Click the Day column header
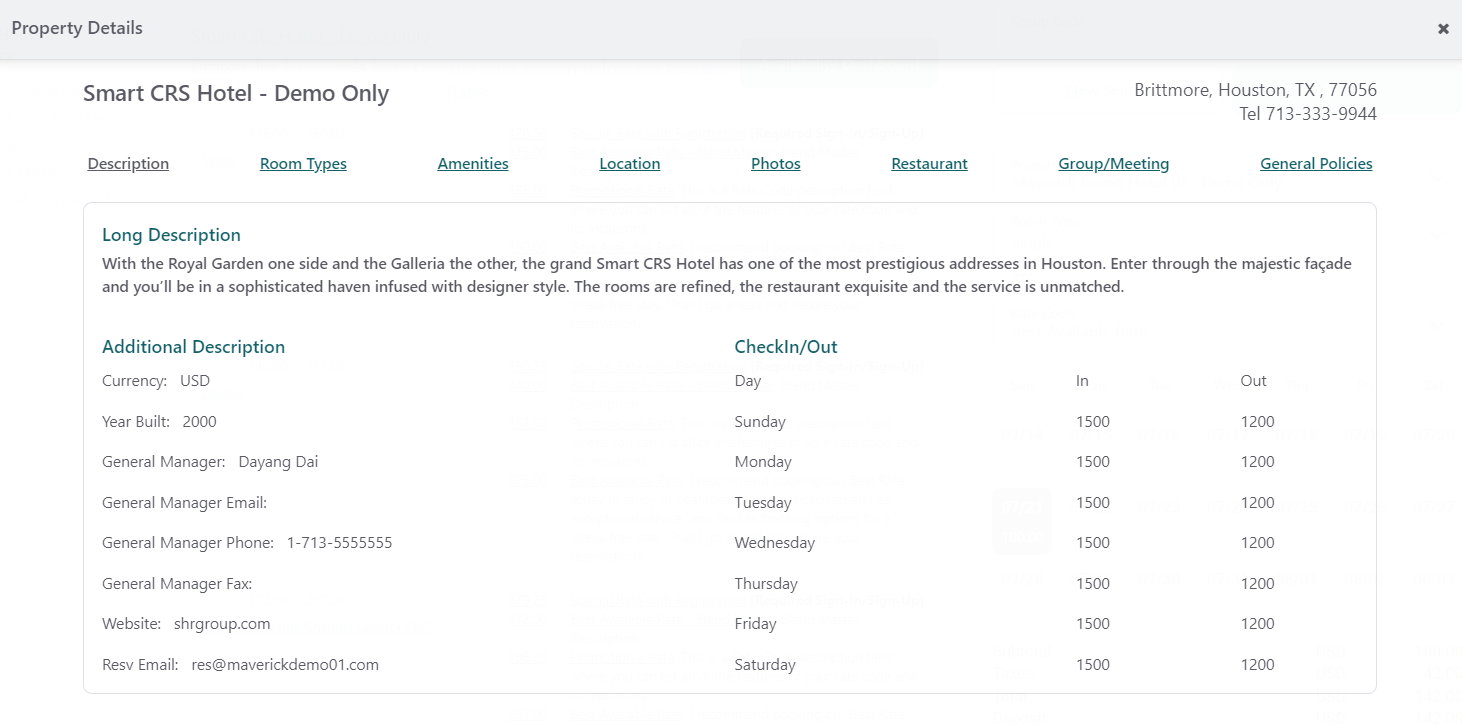 pos(748,381)
